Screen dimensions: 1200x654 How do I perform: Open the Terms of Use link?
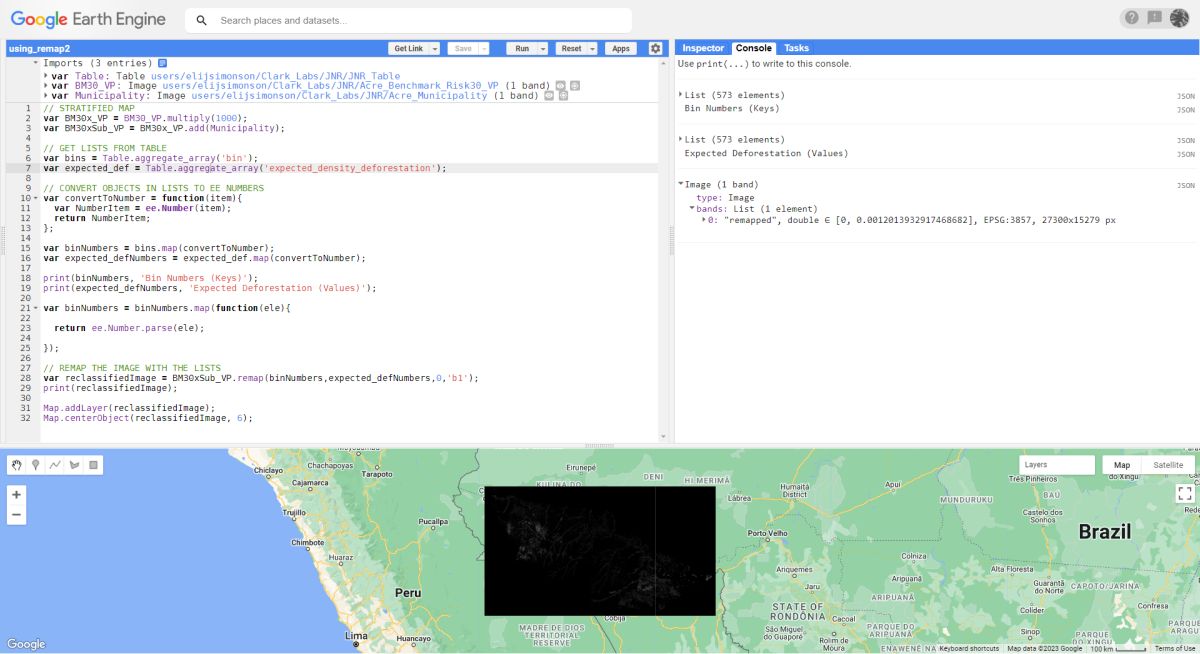click(1175, 648)
